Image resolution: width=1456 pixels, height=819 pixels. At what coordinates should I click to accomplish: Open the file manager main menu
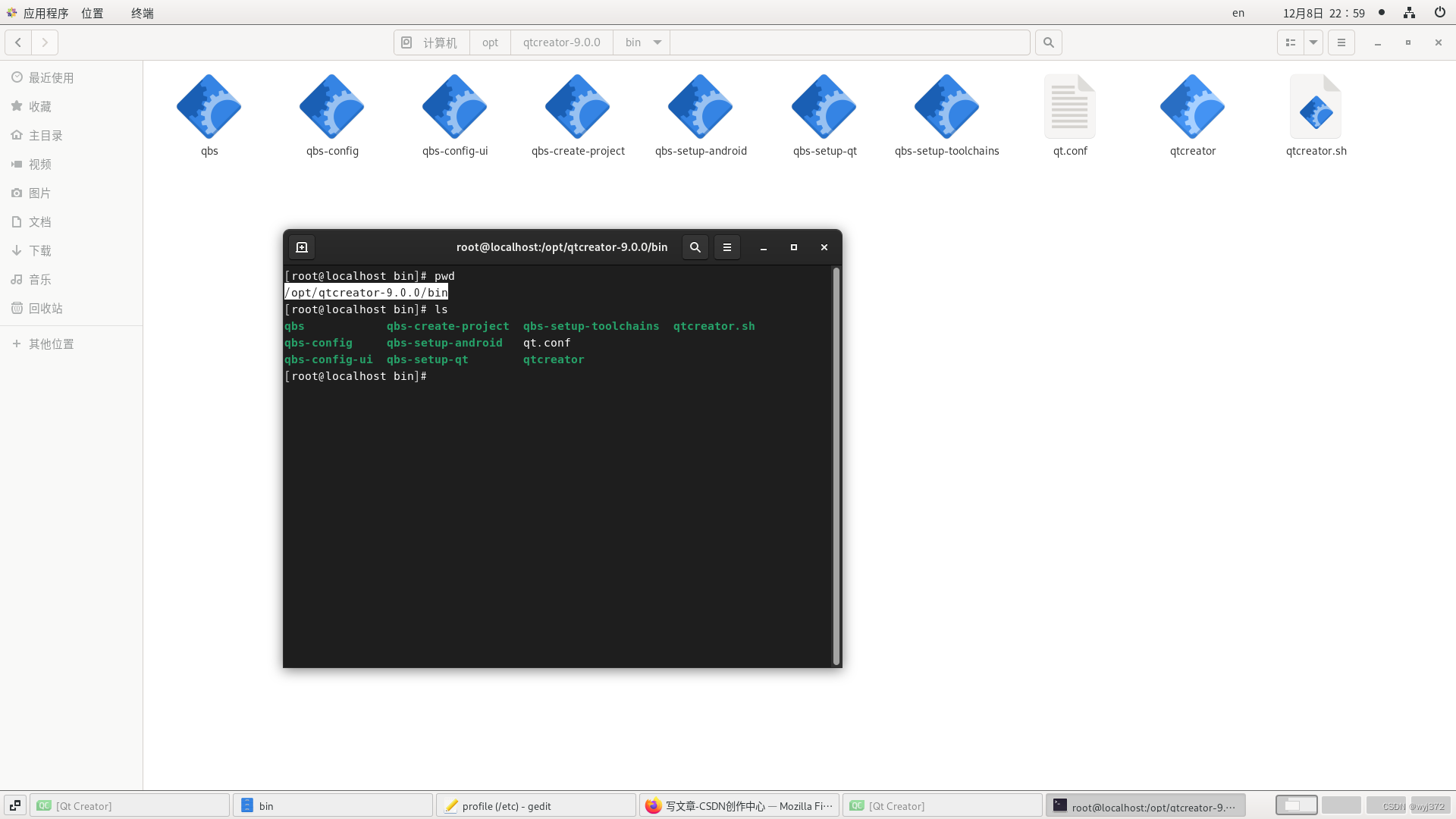(x=1341, y=42)
